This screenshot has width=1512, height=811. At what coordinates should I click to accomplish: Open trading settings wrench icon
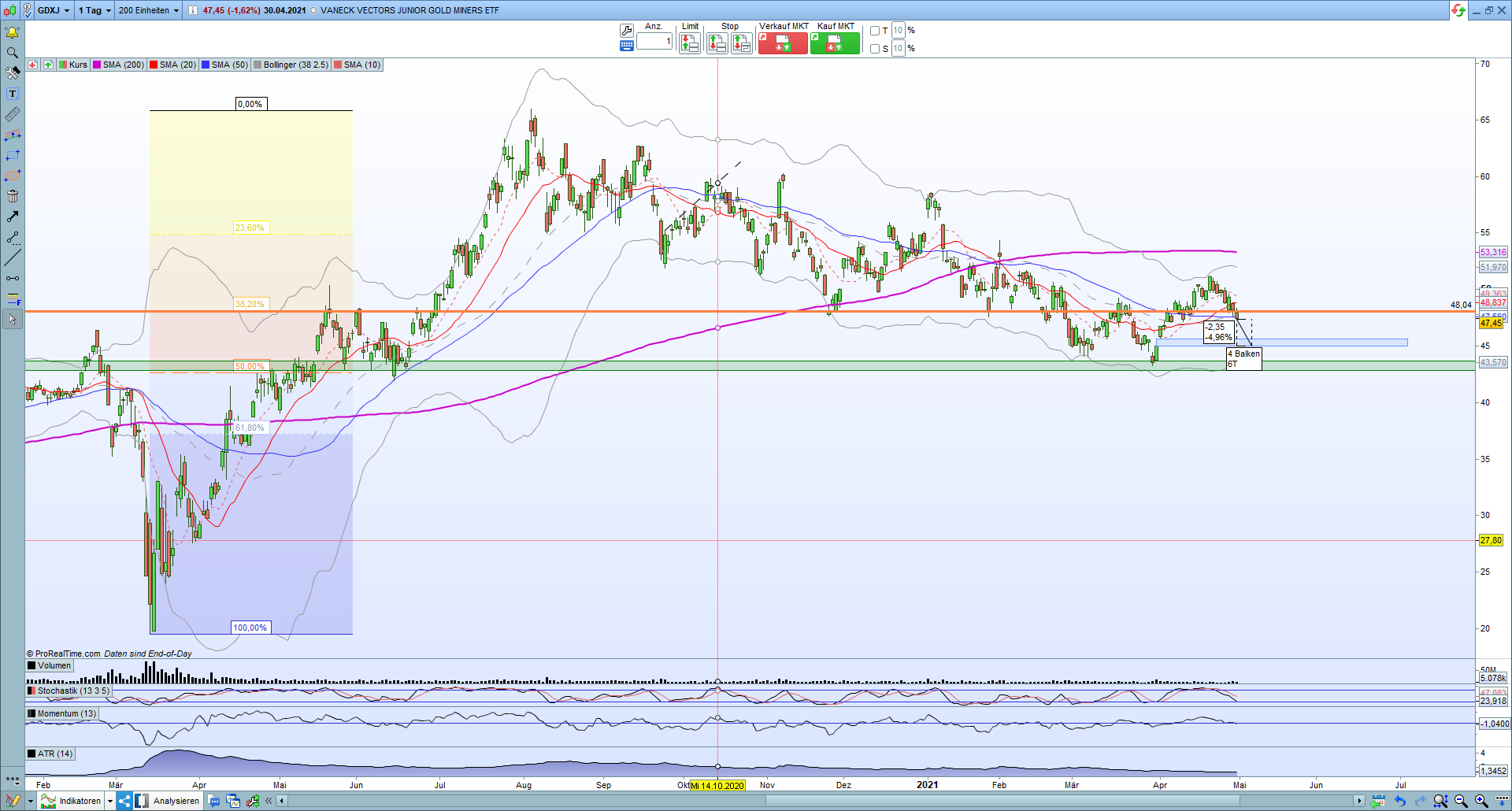(627, 31)
